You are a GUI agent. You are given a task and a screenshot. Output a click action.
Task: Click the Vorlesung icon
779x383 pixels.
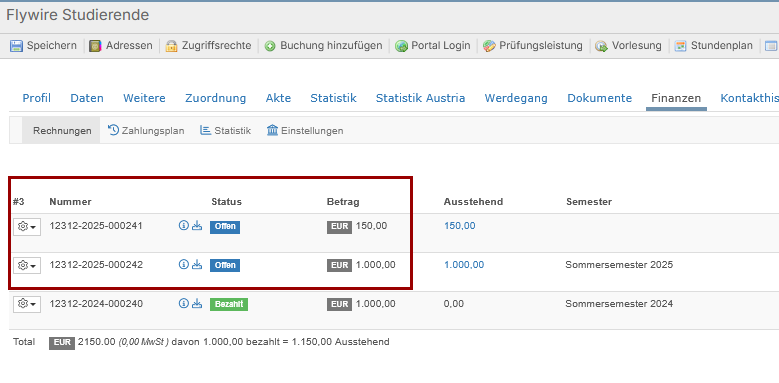click(x=602, y=46)
